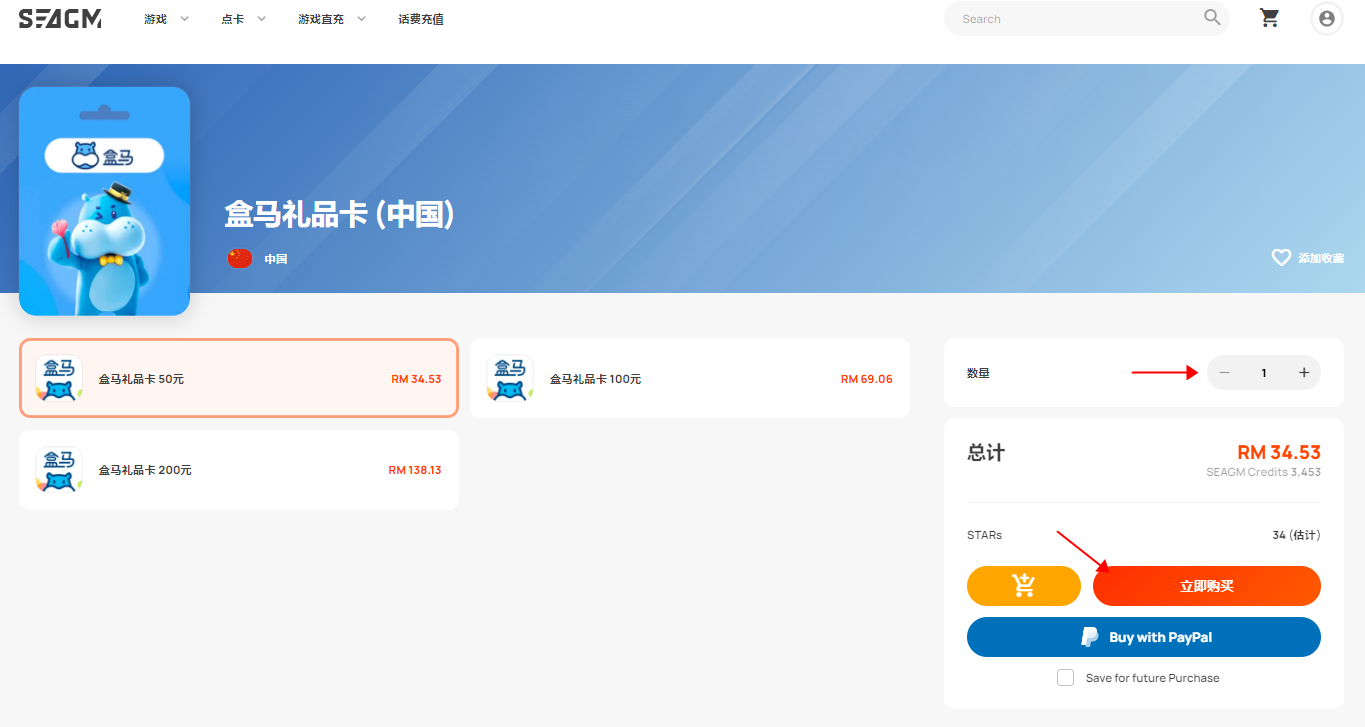
Task: Decrease quantity with the minus button
Action: click(1225, 373)
